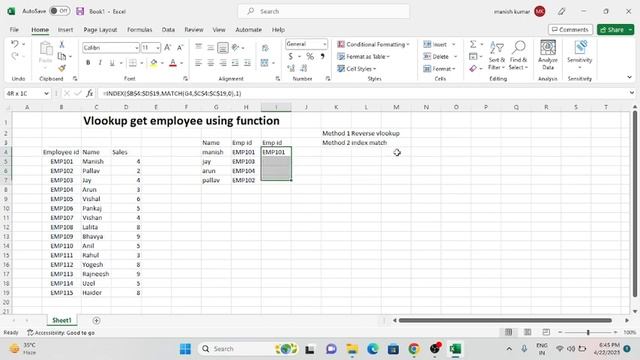This screenshot has height=360, width=640.
Task: Click the AutoSum sigma icon
Action: 473,44
